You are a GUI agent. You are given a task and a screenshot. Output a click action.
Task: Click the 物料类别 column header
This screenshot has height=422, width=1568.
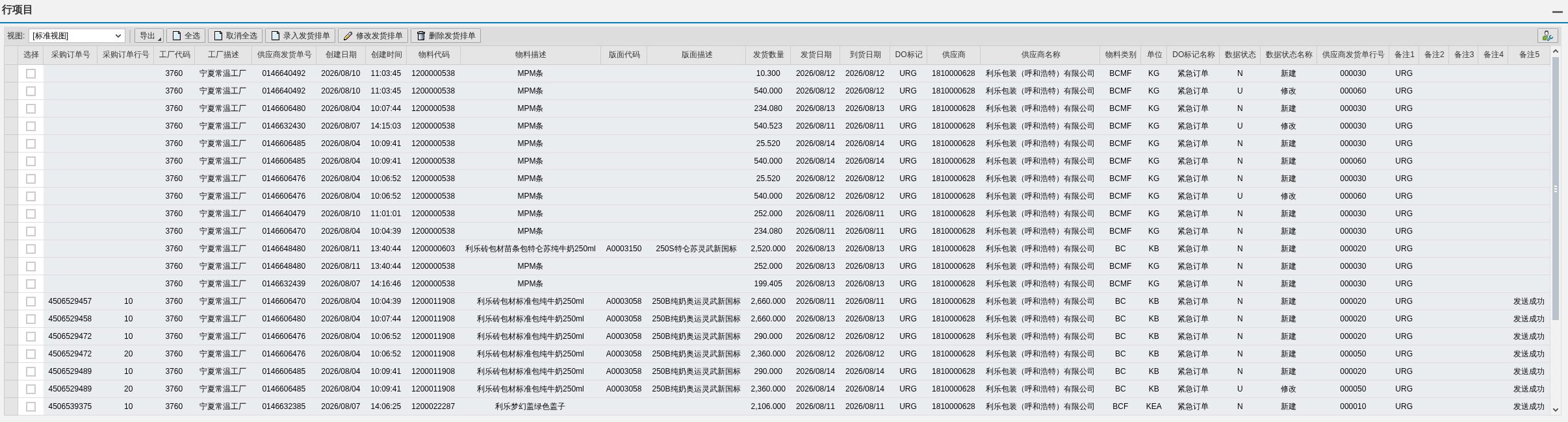pos(1120,55)
